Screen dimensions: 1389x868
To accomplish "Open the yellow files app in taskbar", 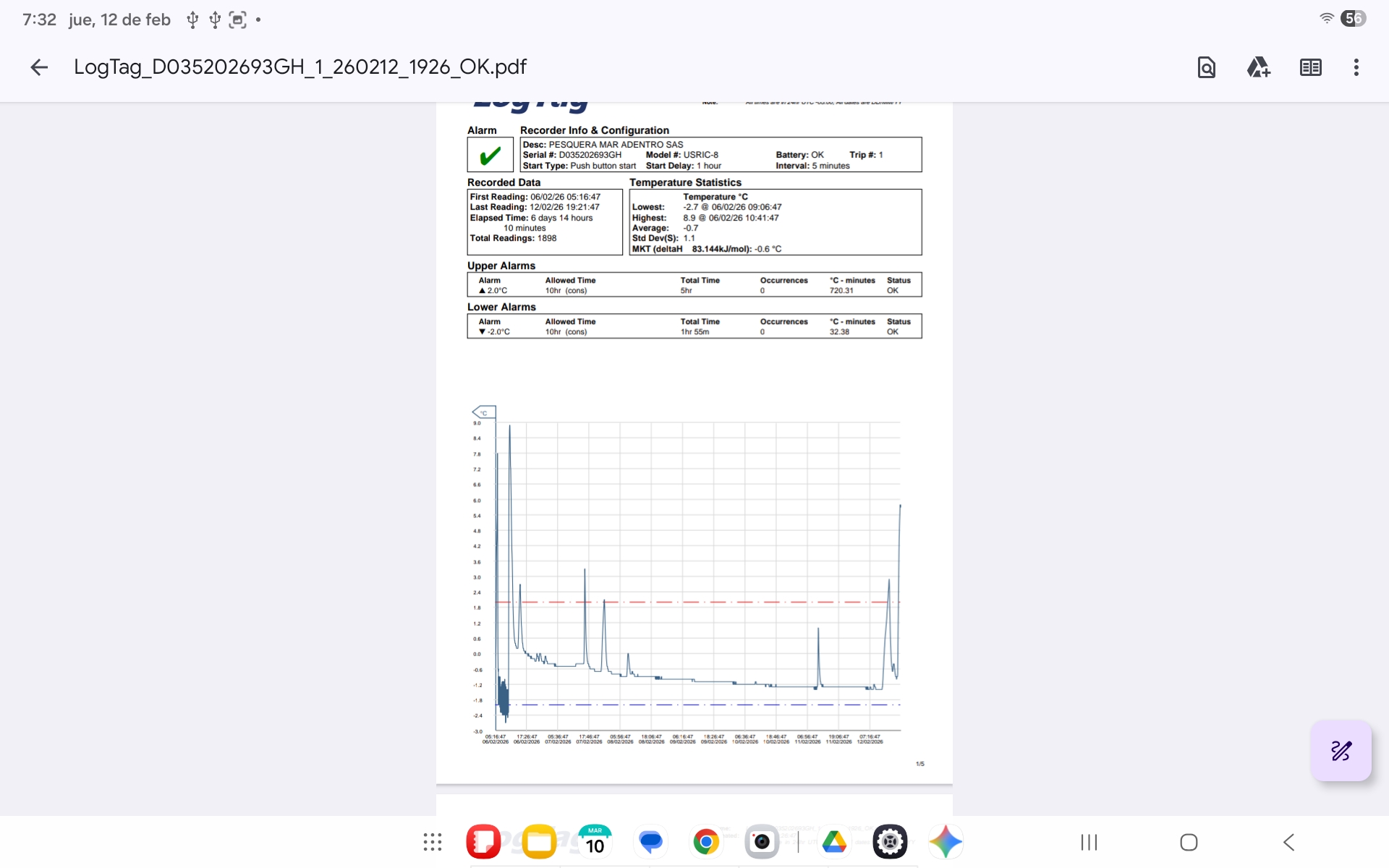I will pyautogui.click(x=539, y=842).
